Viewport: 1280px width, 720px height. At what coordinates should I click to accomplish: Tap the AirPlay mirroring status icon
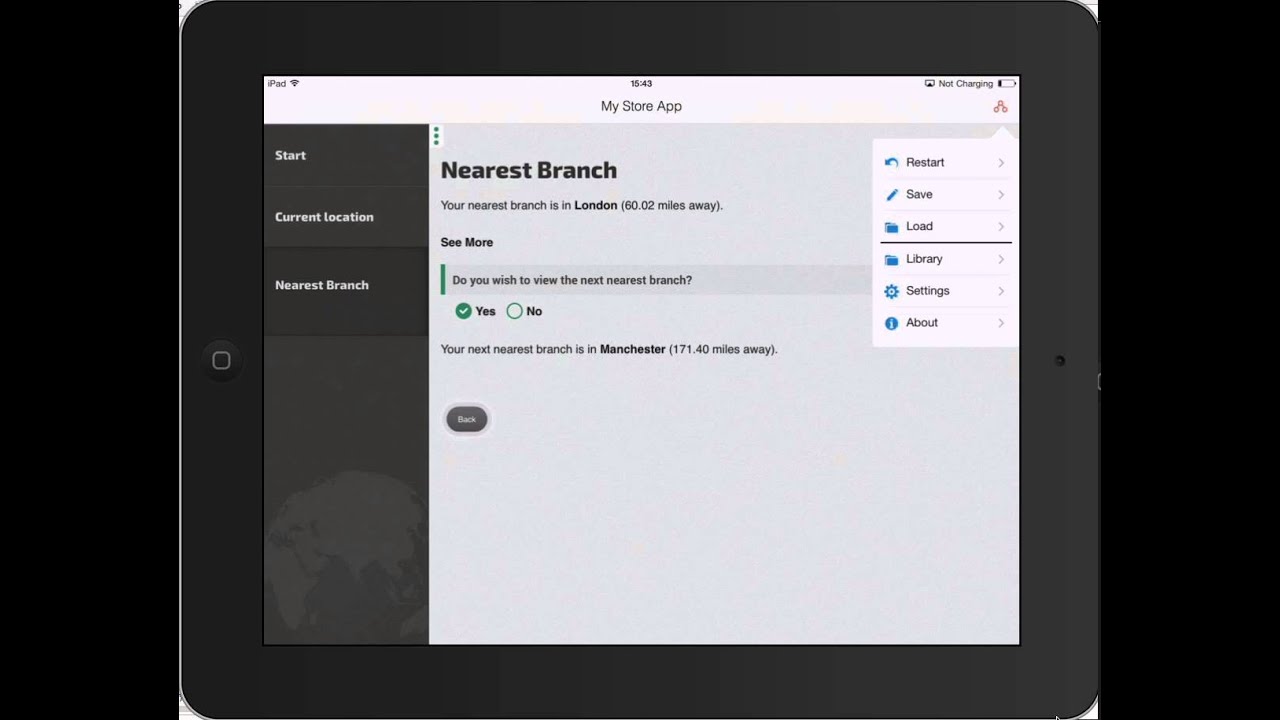pos(930,84)
